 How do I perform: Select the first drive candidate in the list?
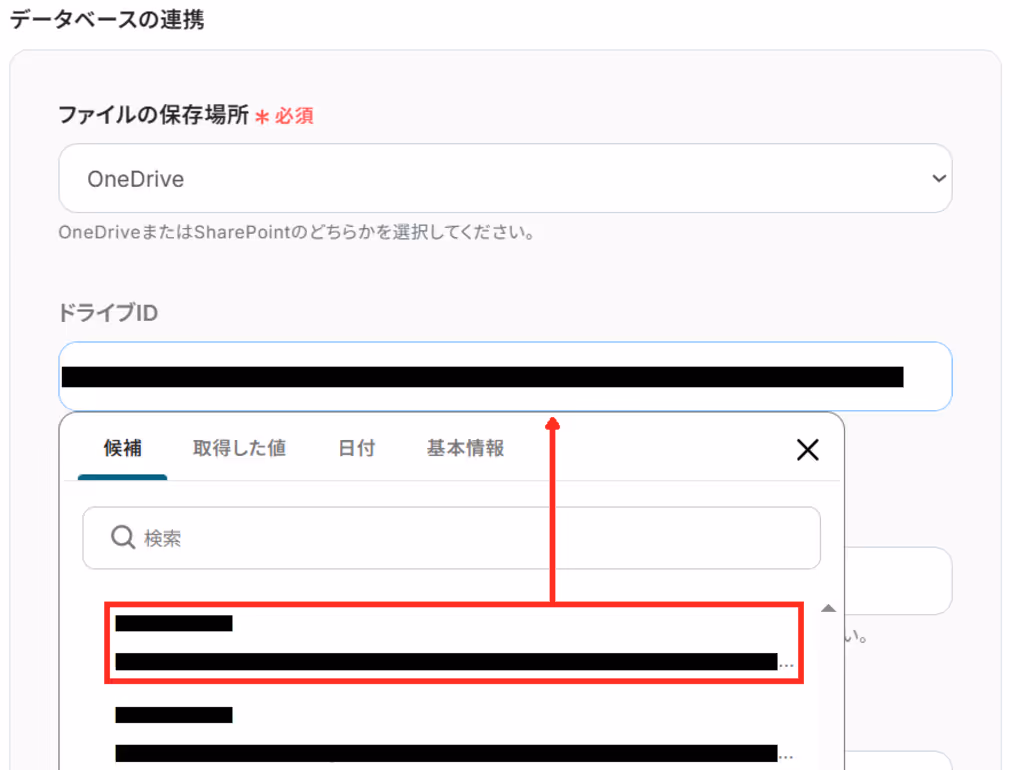454,643
